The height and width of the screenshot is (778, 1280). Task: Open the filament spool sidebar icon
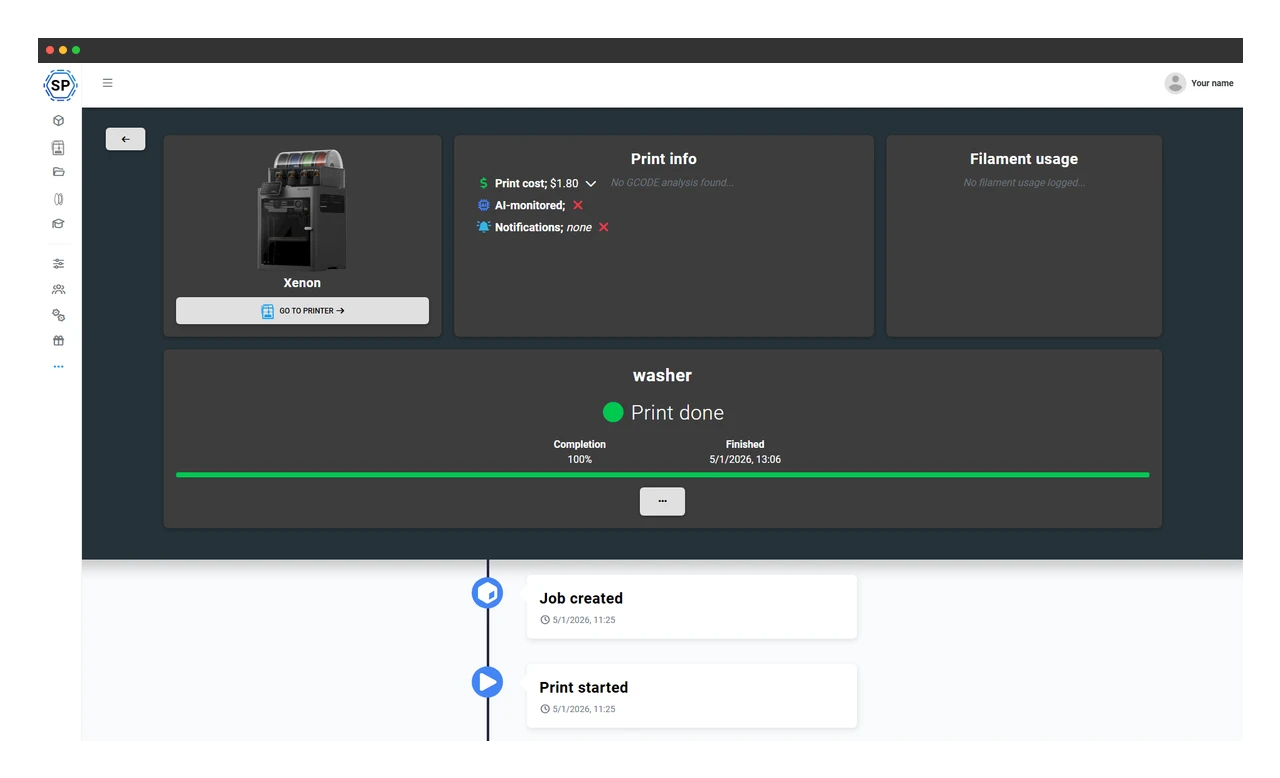tap(59, 199)
